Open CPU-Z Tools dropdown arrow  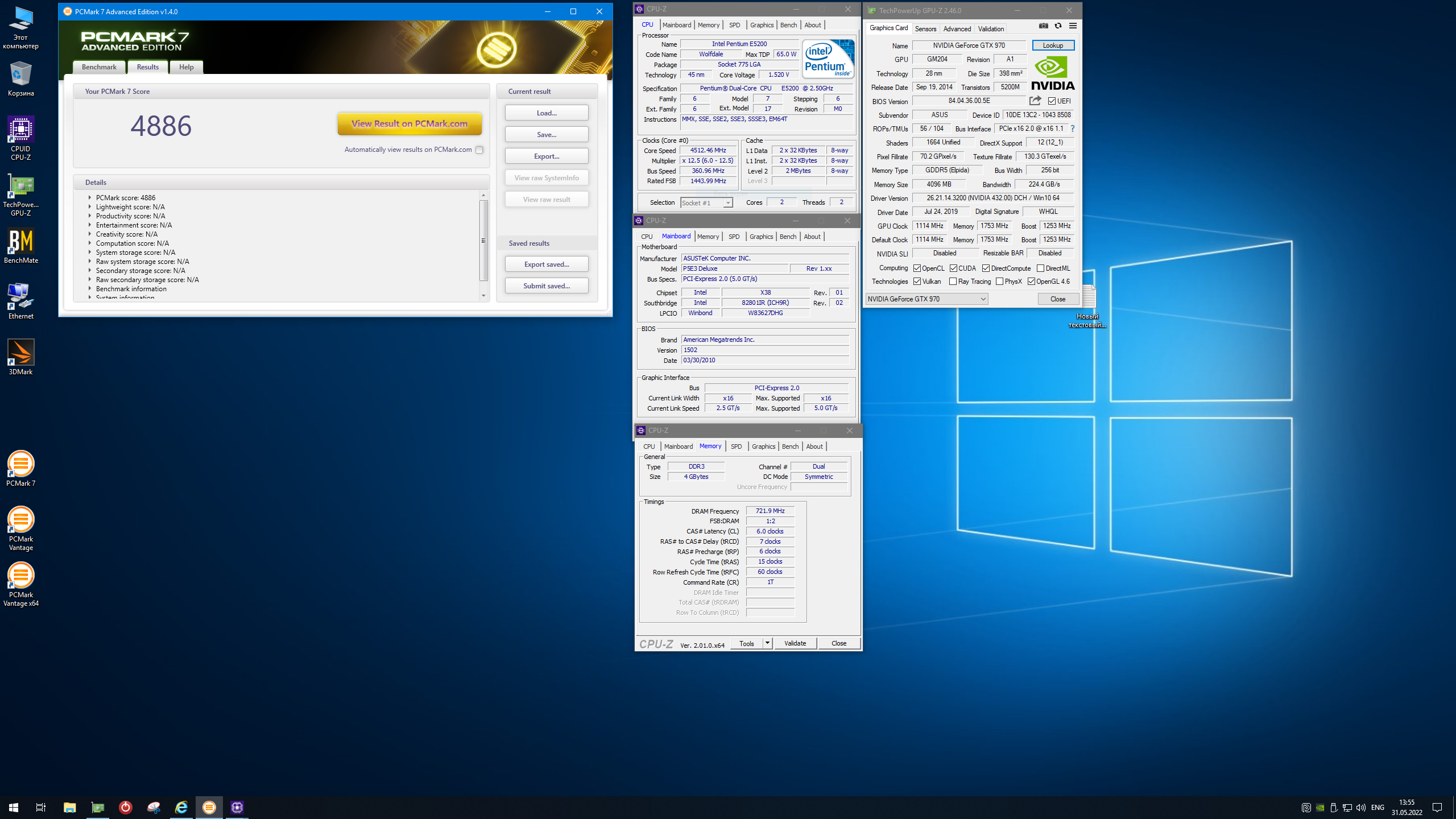(767, 643)
